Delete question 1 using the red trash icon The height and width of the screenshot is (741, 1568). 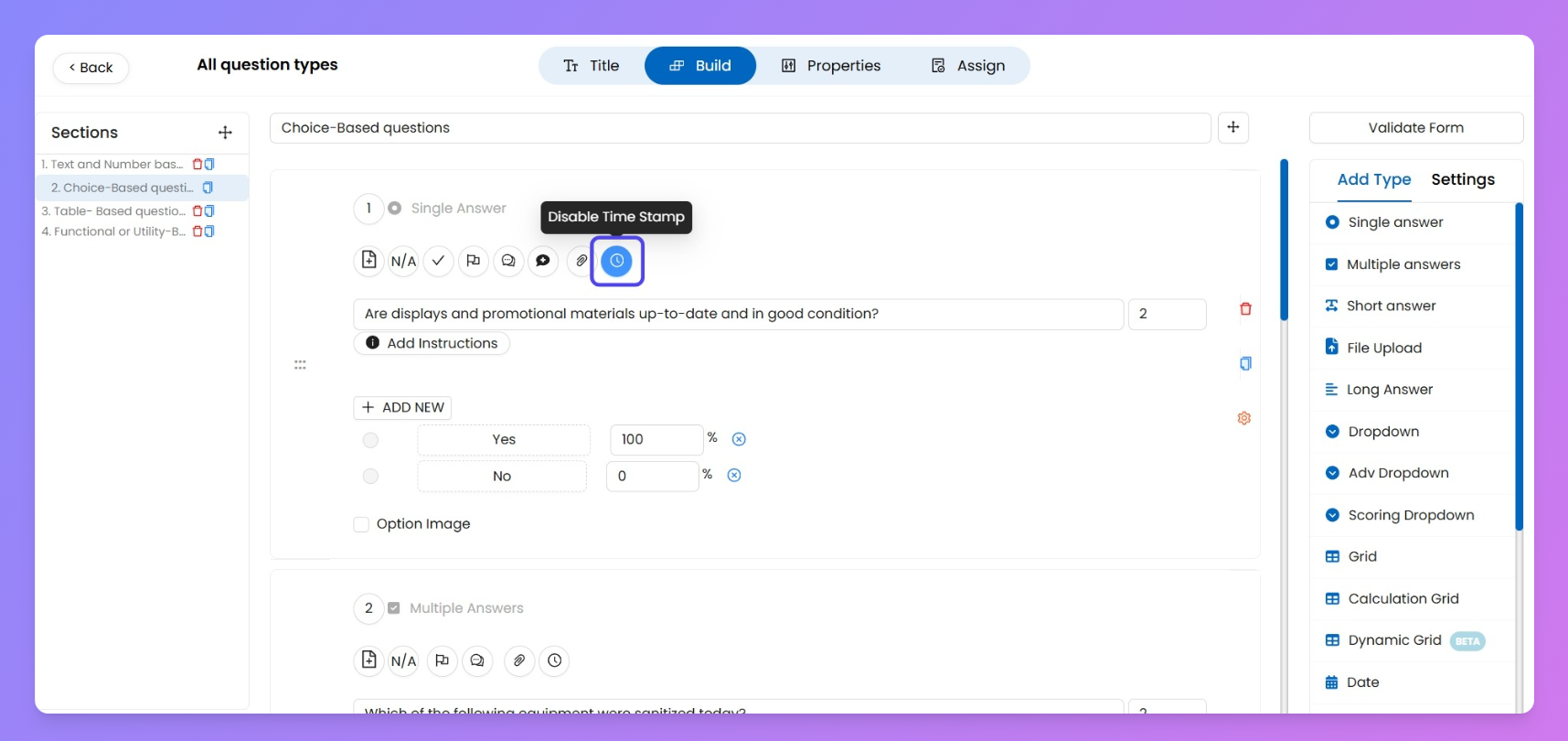tap(1245, 309)
